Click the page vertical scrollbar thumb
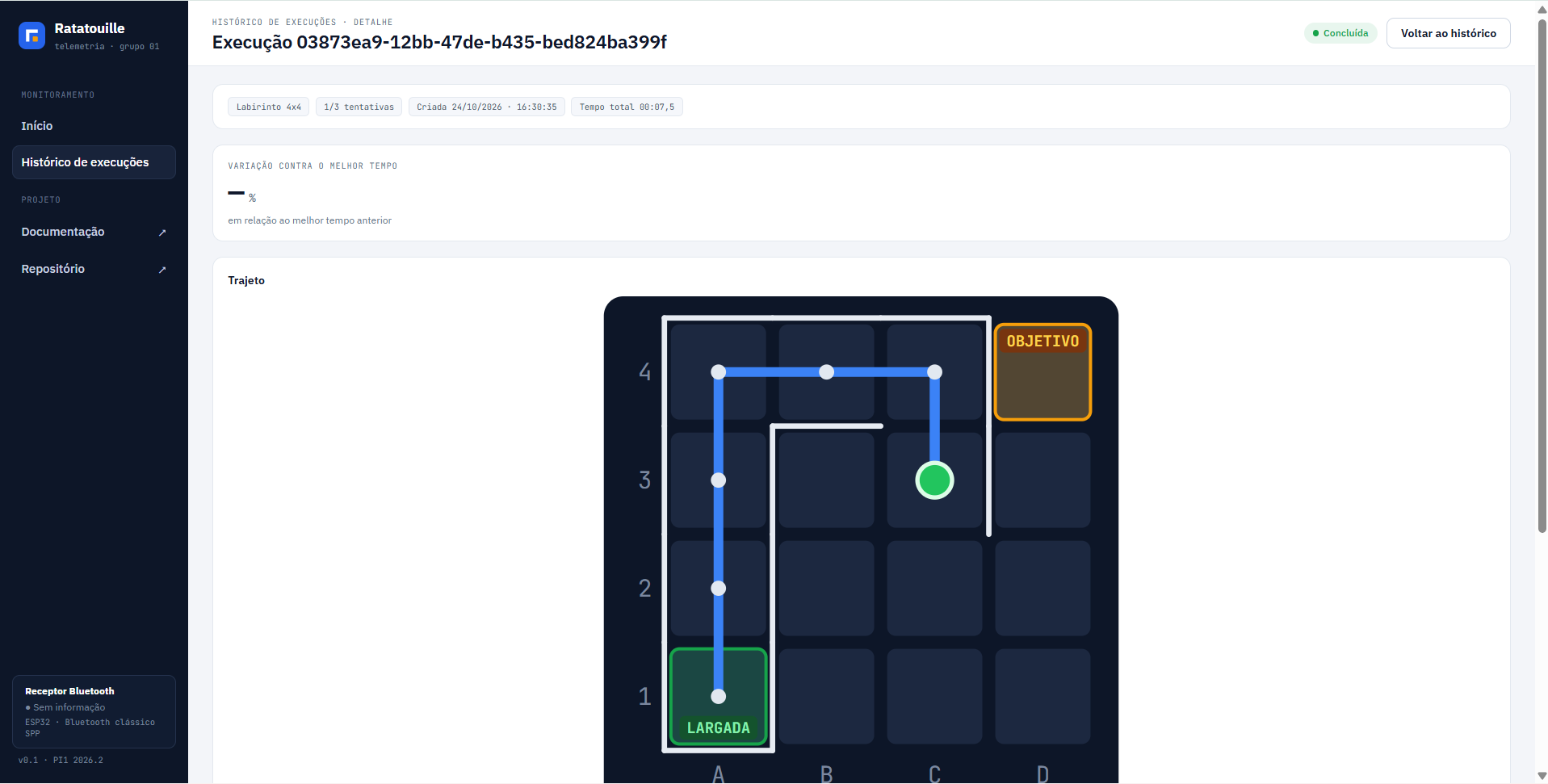This screenshot has width=1548, height=784. click(x=1542, y=275)
